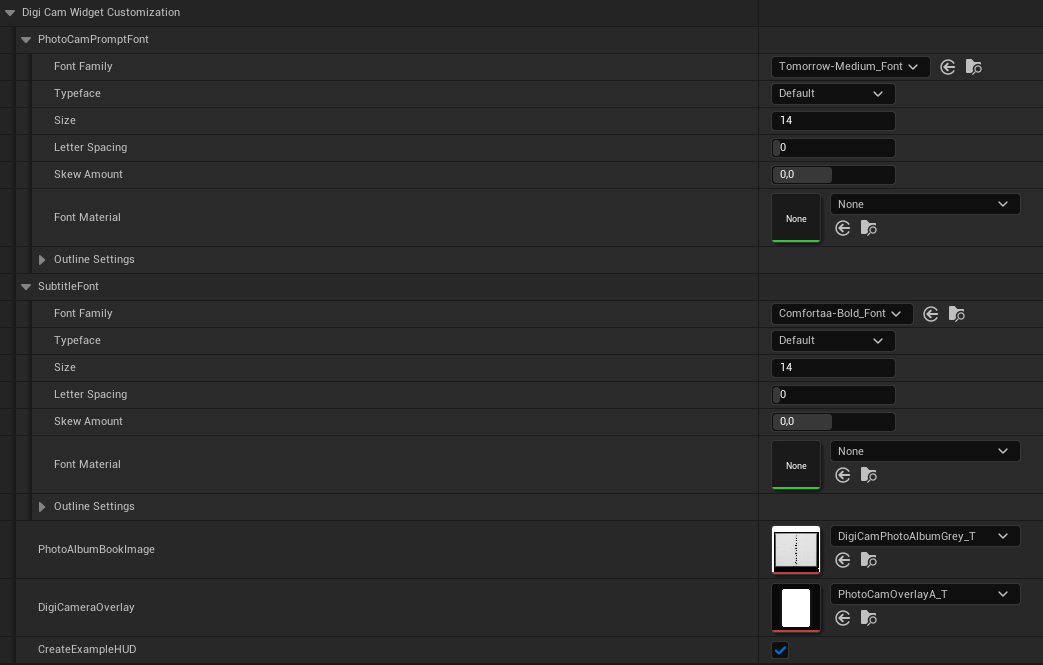The width and height of the screenshot is (1043, 665).
Task: Click the SubtitleFont Letter Spacing field
Action: [832, 395]
